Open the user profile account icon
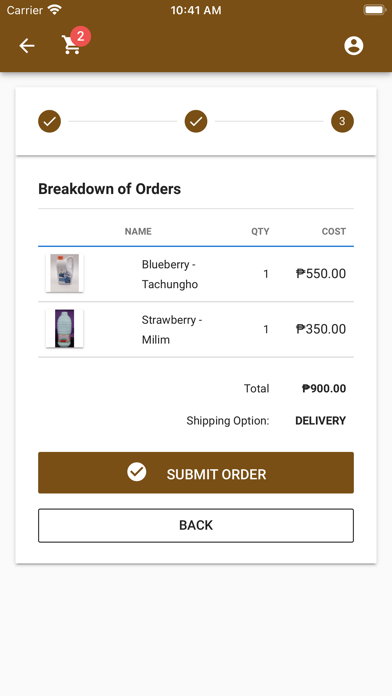 point(354,46)
